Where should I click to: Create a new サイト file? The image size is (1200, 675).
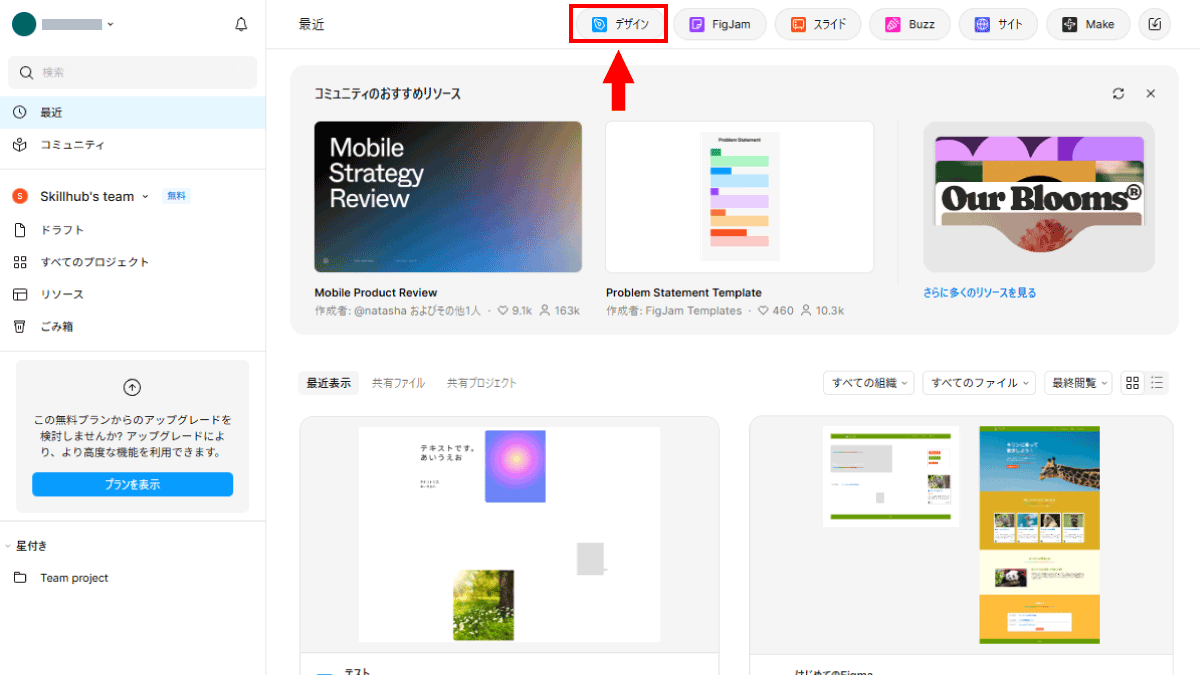[x=998, y=25]
